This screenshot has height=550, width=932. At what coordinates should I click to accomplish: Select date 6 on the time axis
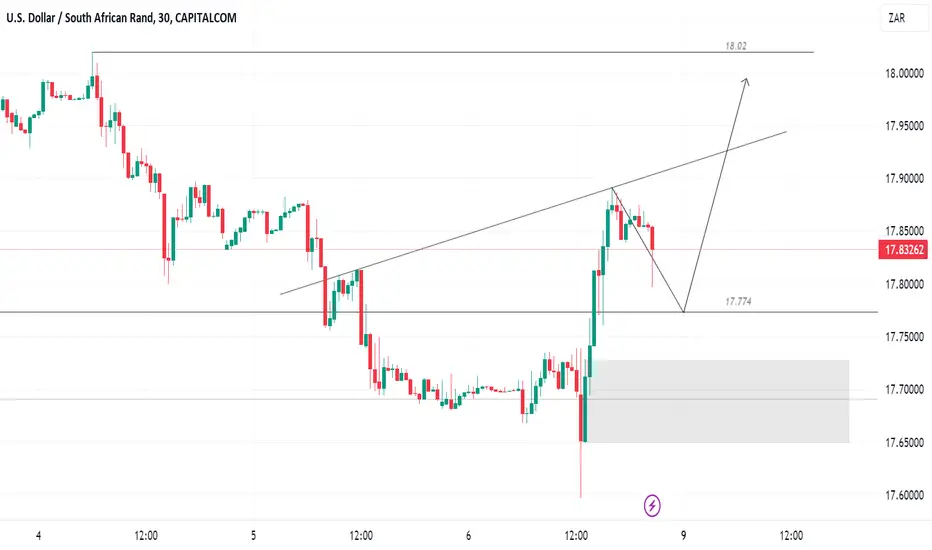[x=468, y=536]
